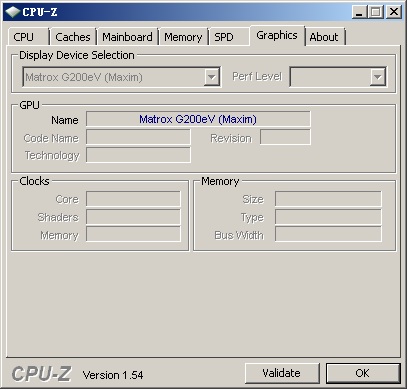Click the memory Type field
The width and height of the screenshot is (408, 390).
tap(328, 217)
